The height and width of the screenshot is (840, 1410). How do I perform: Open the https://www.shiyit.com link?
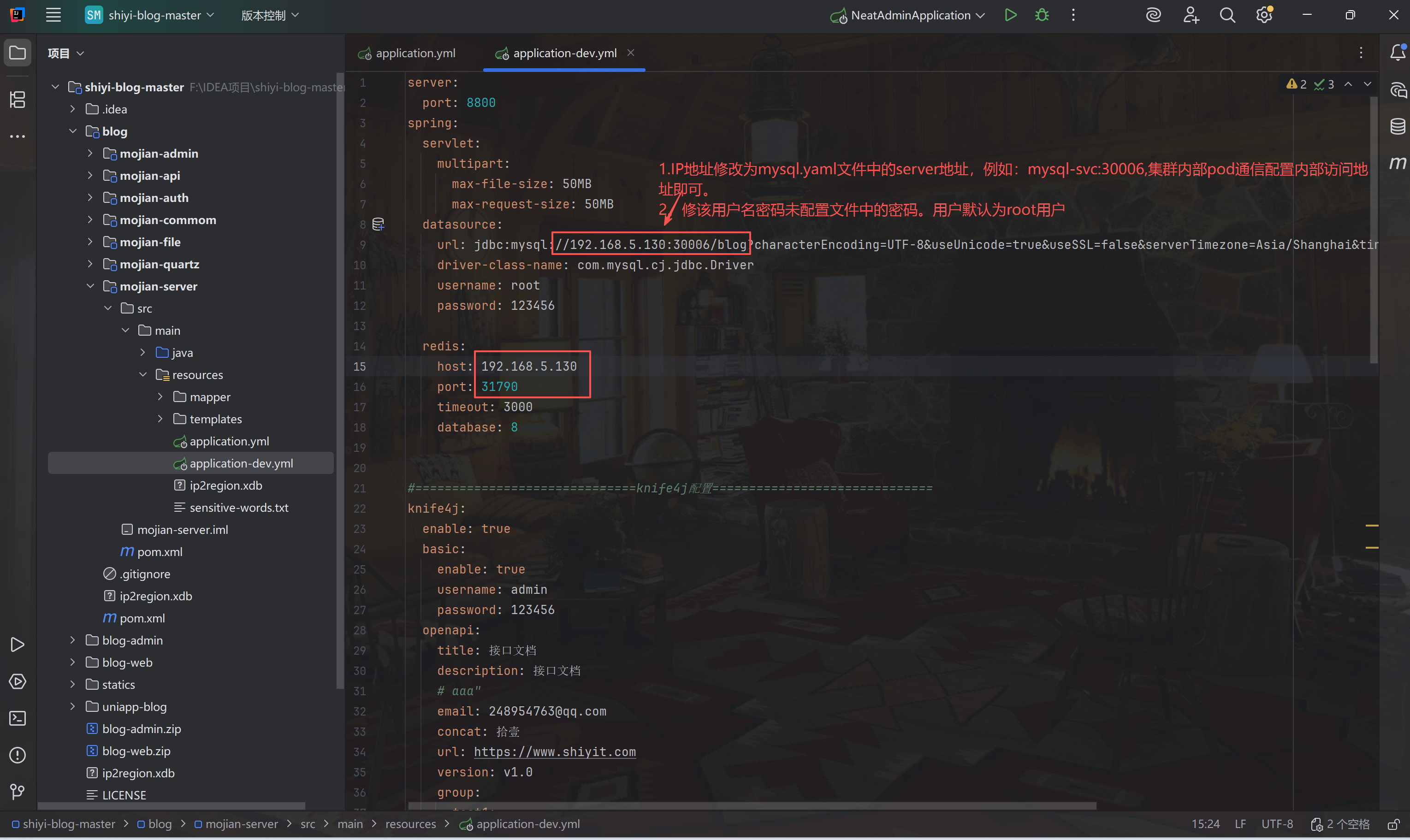pyautogui.click(x=554, y=751)
